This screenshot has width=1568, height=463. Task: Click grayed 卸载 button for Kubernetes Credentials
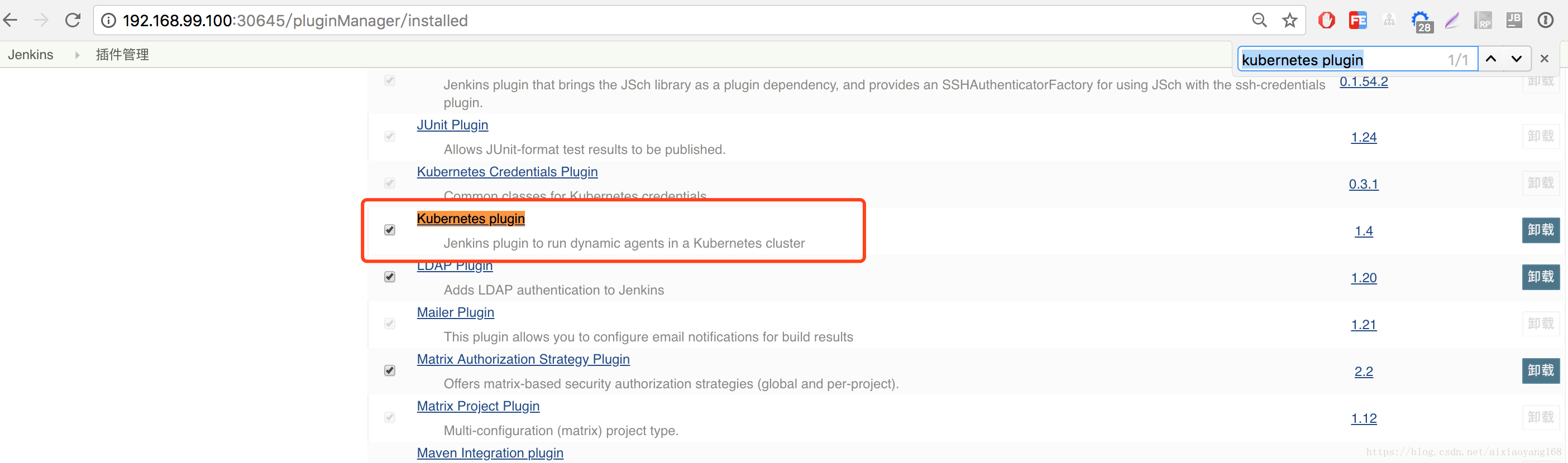point(1541,183)
